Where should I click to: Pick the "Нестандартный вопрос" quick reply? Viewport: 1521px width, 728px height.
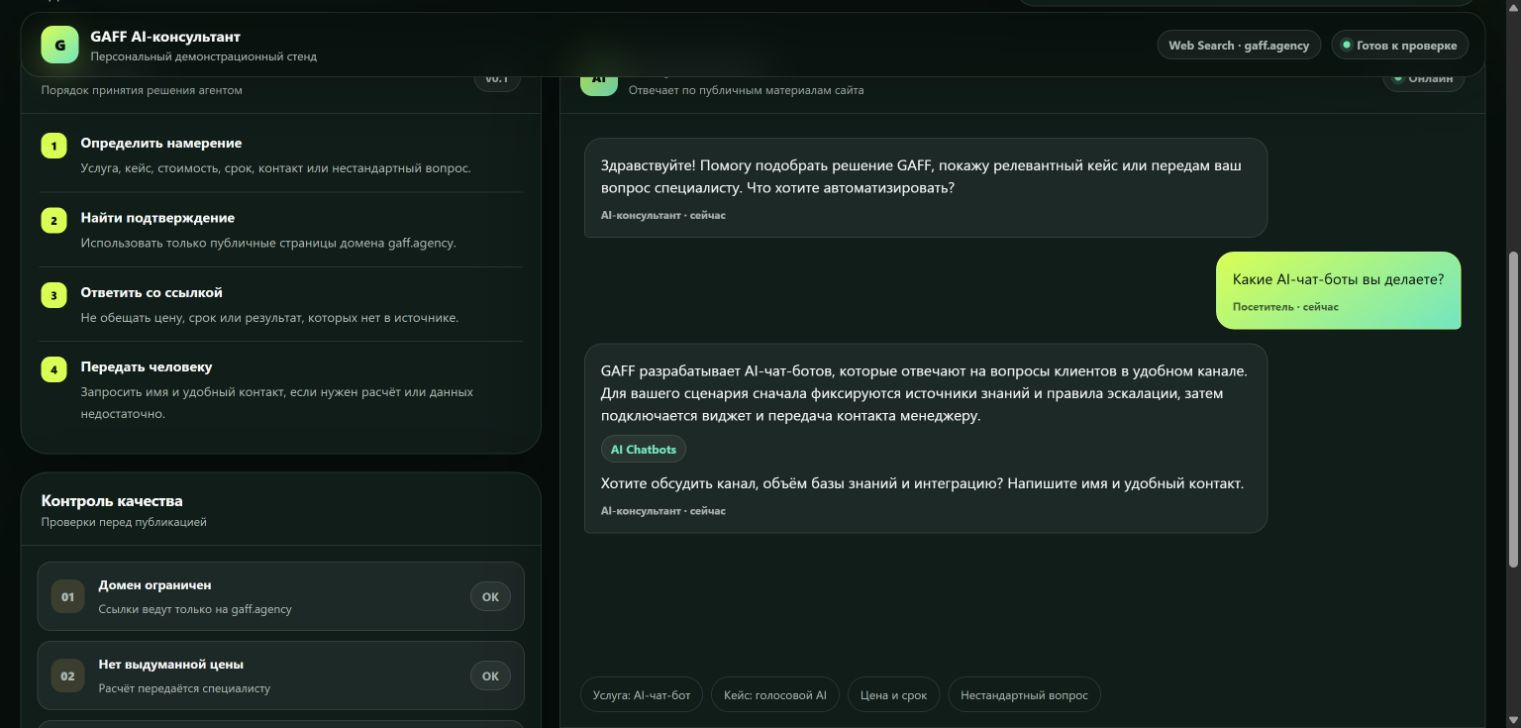tap(1024, 695)
